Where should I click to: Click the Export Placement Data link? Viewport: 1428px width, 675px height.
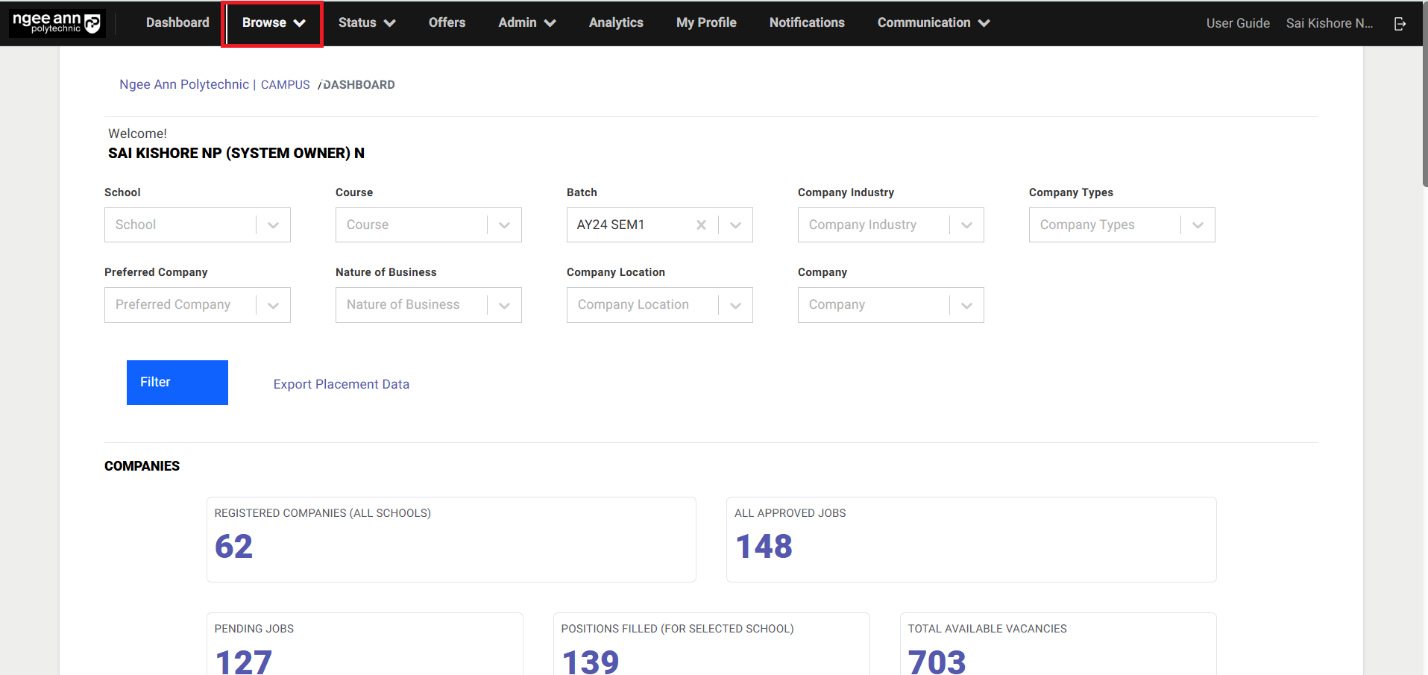tap(341, 384)
